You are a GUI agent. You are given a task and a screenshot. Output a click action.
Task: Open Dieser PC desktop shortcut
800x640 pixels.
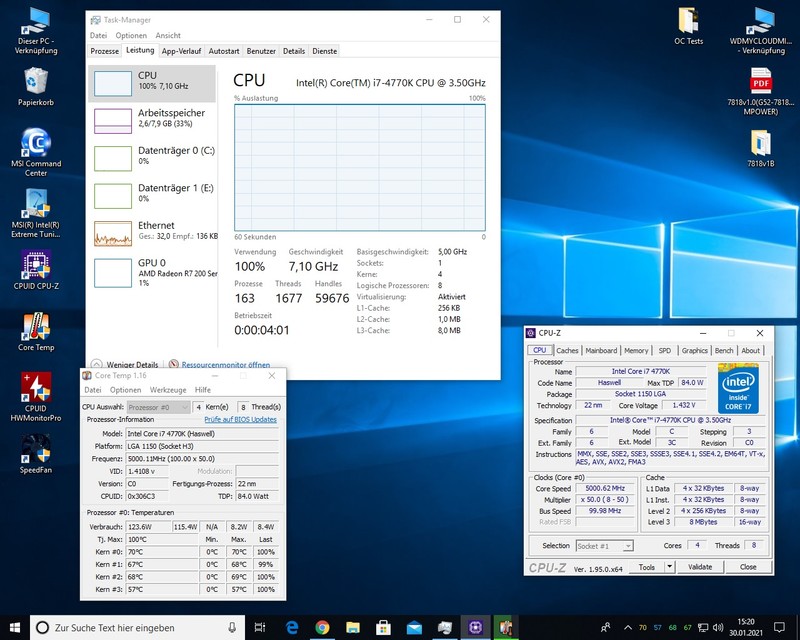click(36, 32)
